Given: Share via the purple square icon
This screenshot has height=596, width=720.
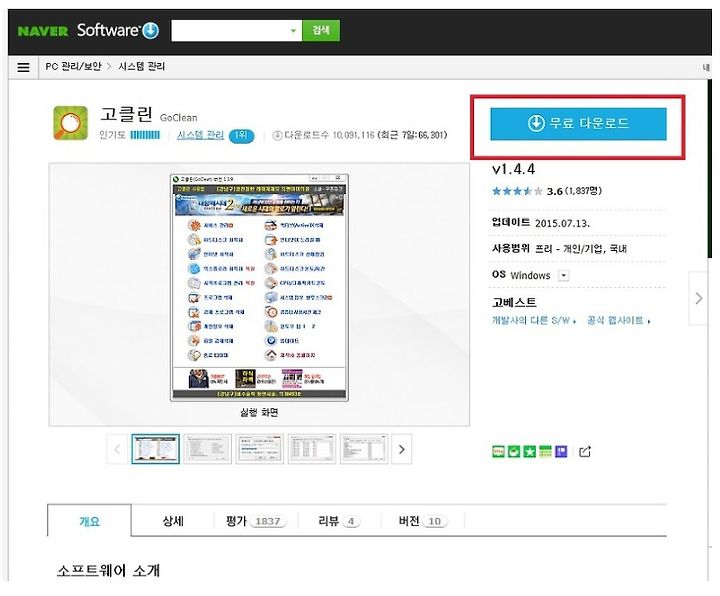Looking at the screenshot, I should click(x=561, y=451).
